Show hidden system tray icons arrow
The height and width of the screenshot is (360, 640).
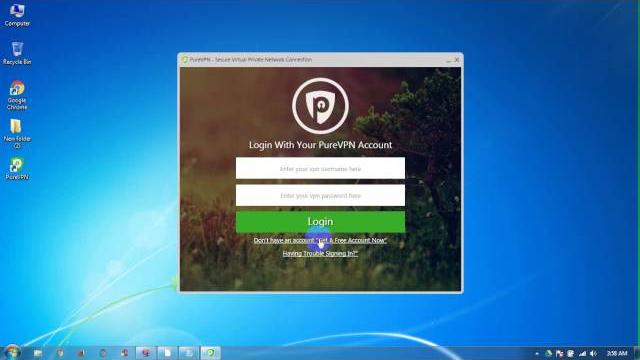[x=537, y=353]
